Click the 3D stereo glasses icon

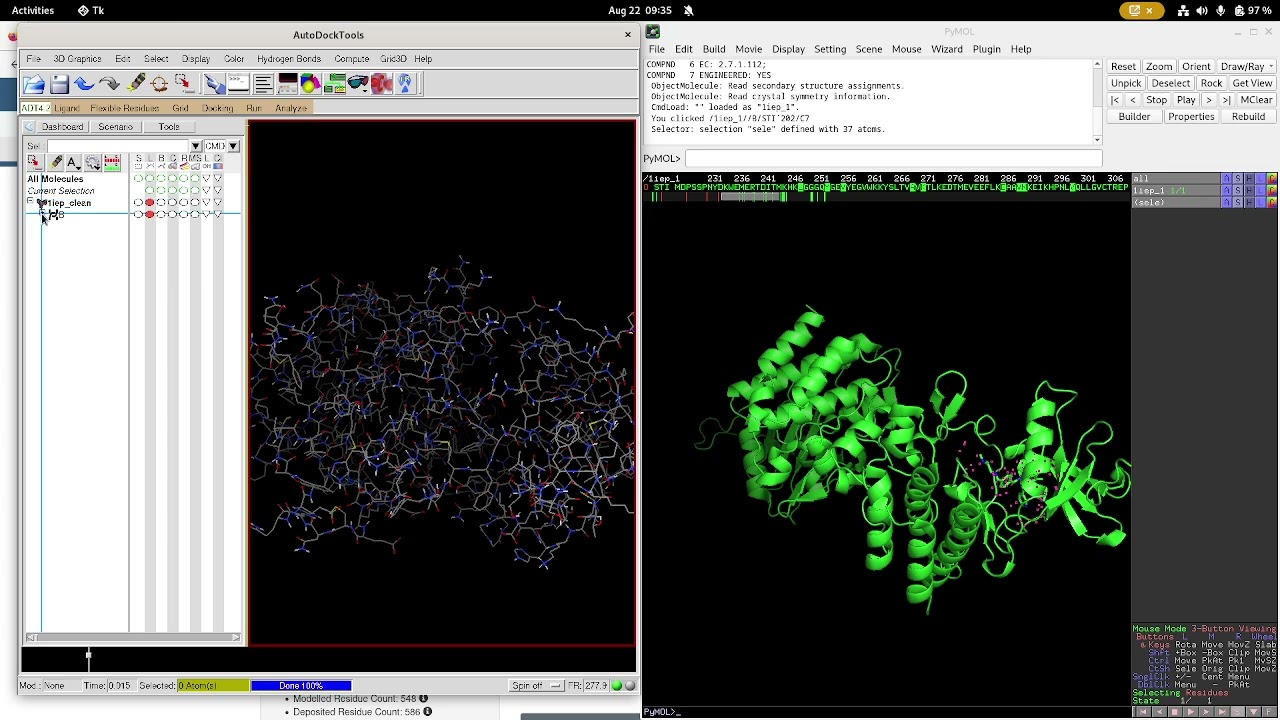(358, 84)
